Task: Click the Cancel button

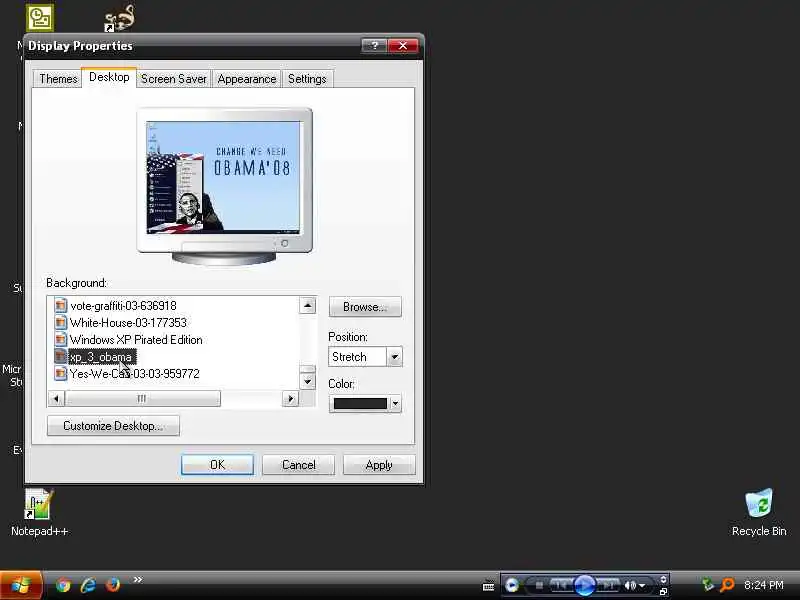Action: tap(298, 465)
